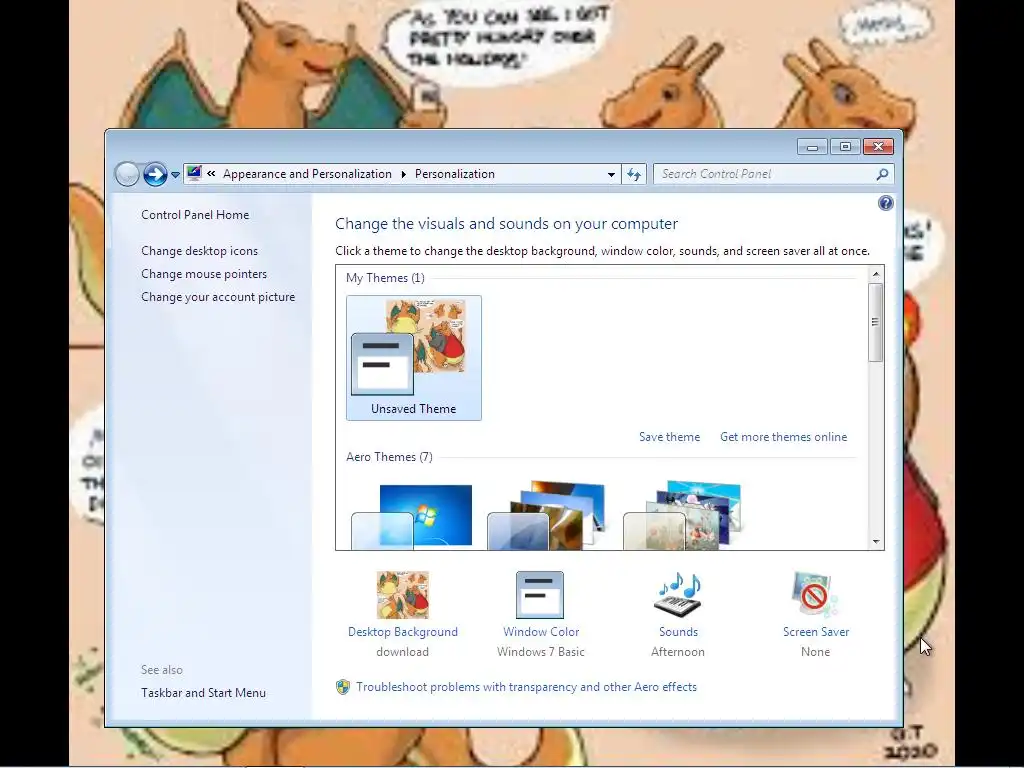1024x768 pixels.
Task: Click Get more themes online
Action: point(784,437)
